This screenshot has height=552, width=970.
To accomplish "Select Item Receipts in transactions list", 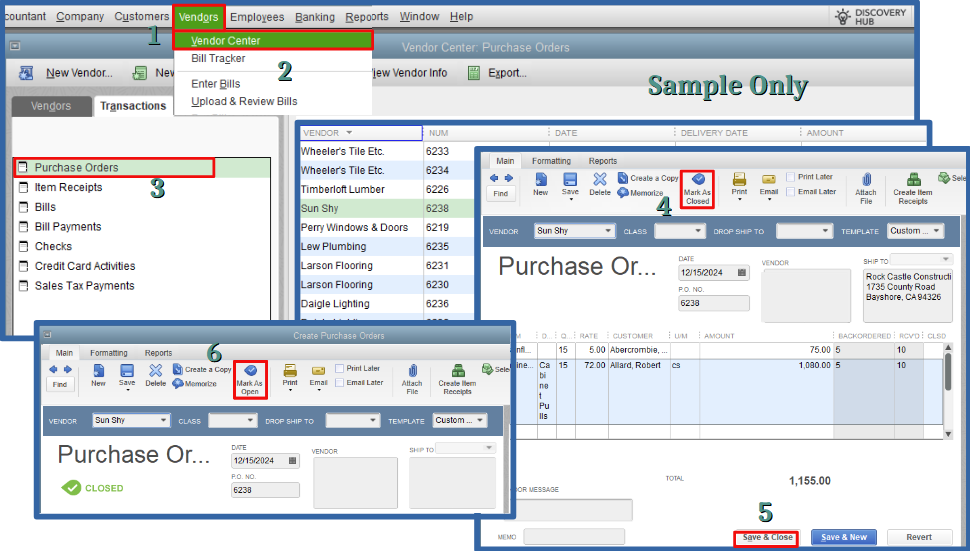I will (68, 187).
